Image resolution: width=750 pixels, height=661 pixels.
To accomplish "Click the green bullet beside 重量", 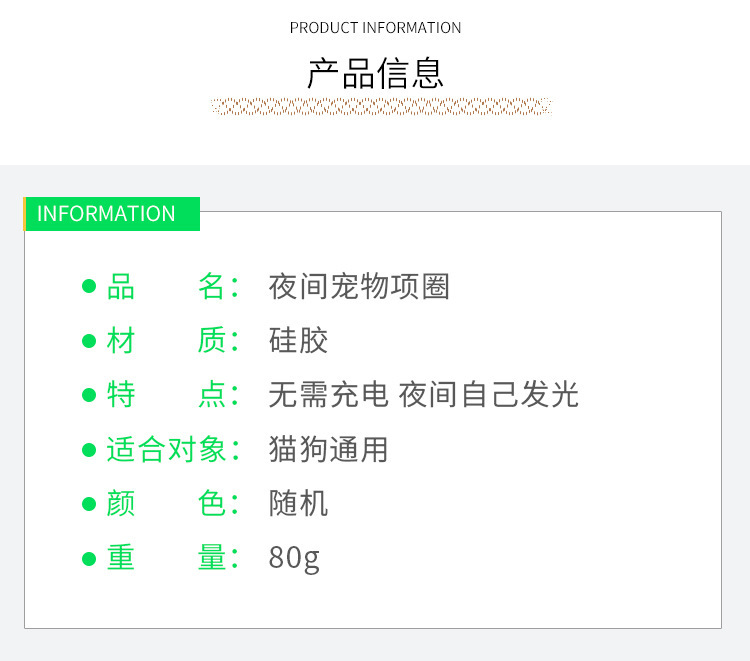I will pos(89,558).
